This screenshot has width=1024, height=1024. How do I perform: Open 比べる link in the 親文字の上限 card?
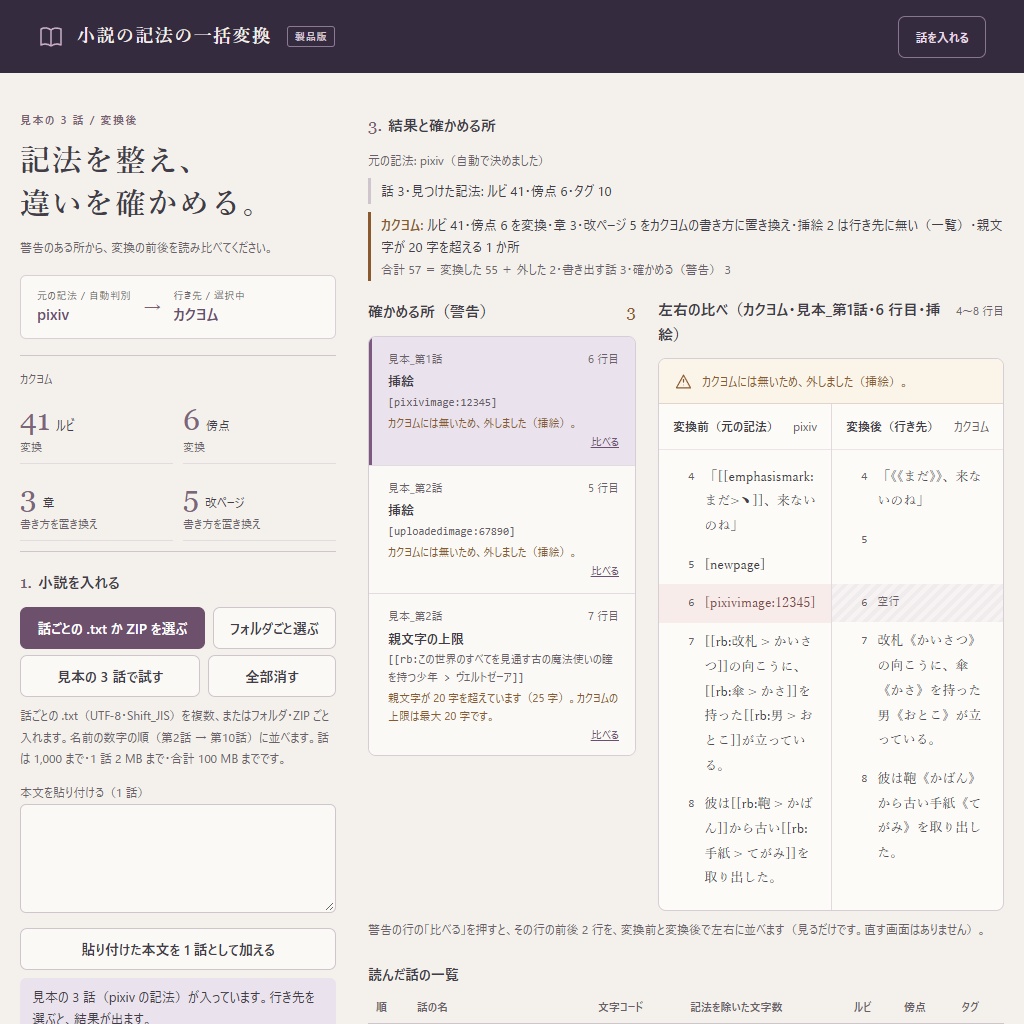[x=605, y=735]
